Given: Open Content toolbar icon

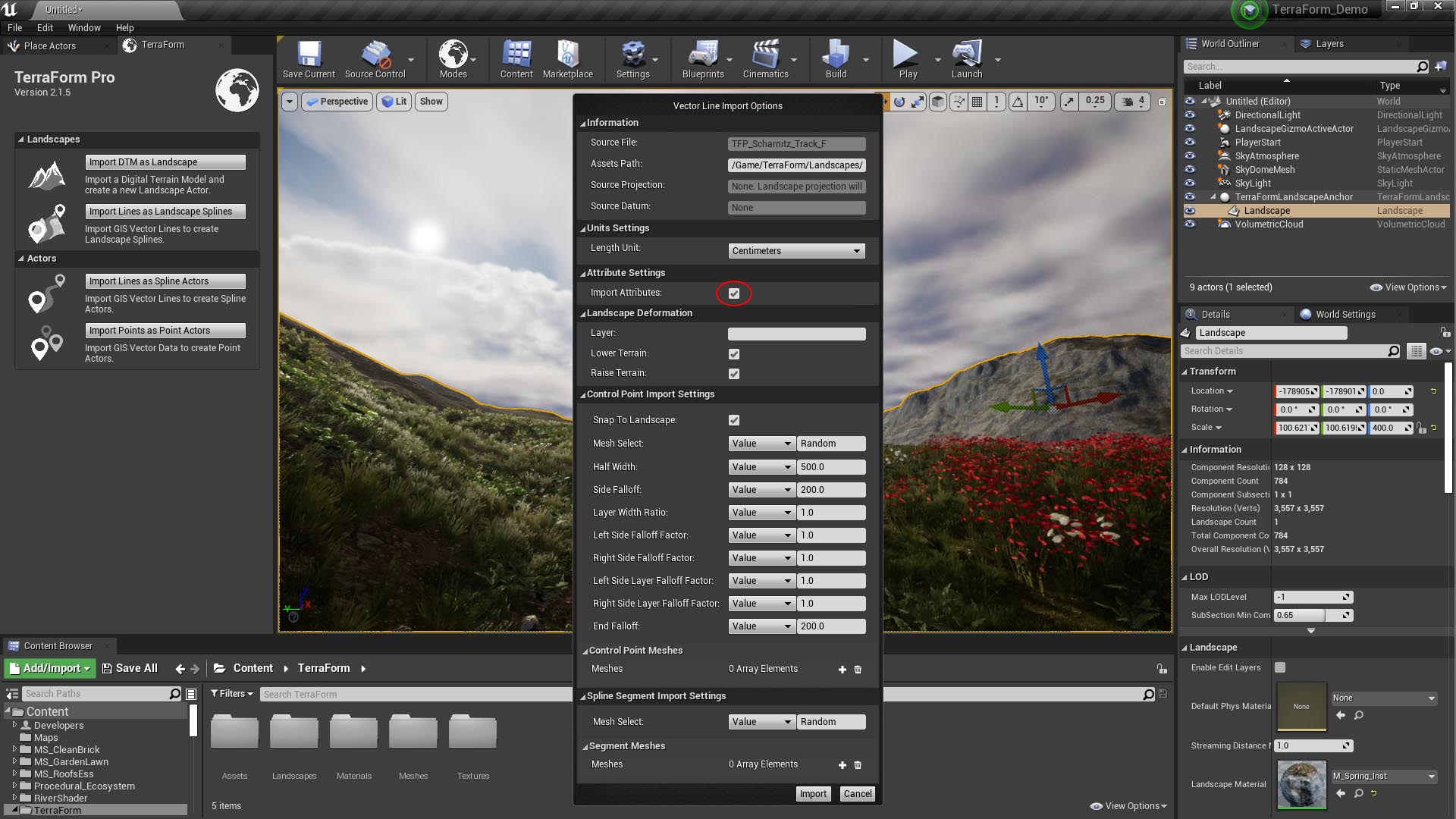Looking at the screenshot, I should coord(516,60).
